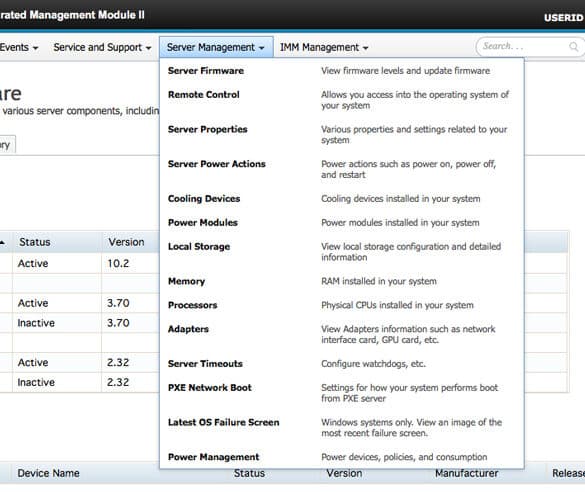Click the search magnifier icon
Image resolution: width=585 pixels, height=492 pixels.
coord(573,47)
